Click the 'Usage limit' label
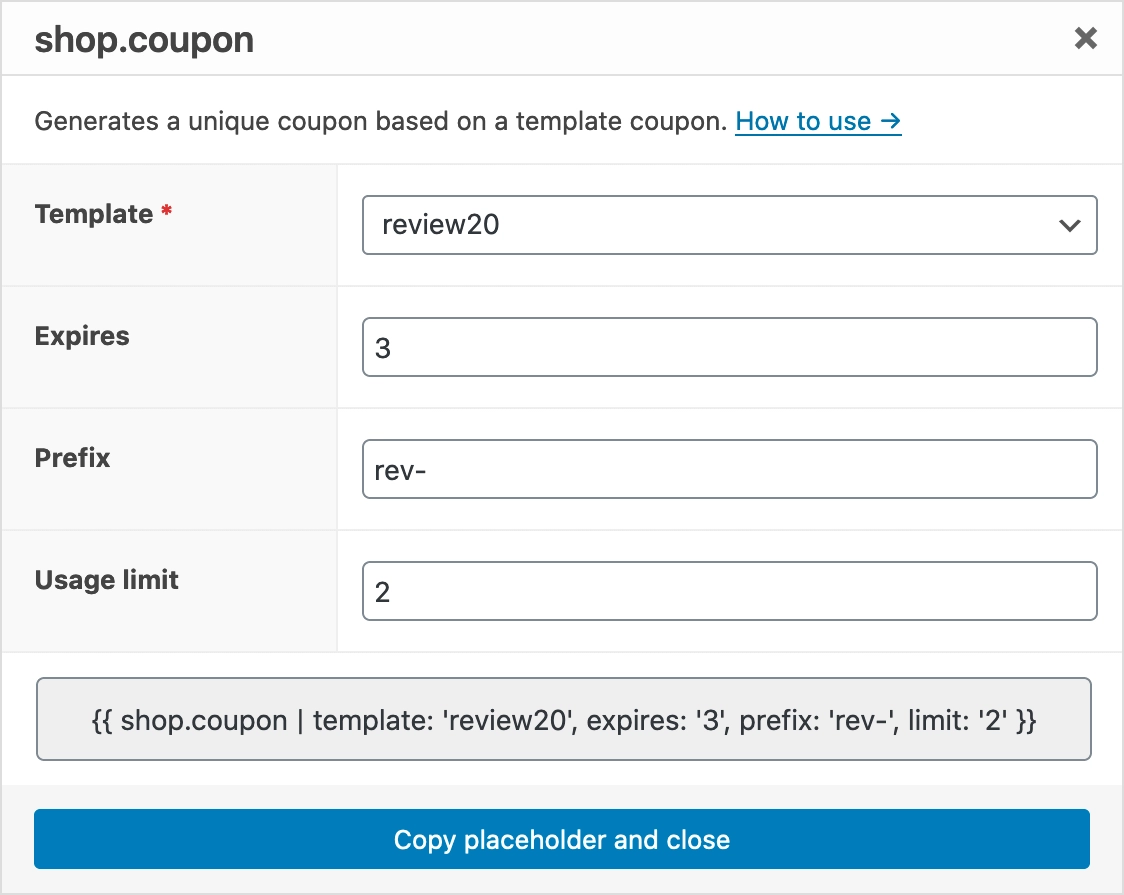This screenshot has height=895, width=1124. tap(107, 580)
